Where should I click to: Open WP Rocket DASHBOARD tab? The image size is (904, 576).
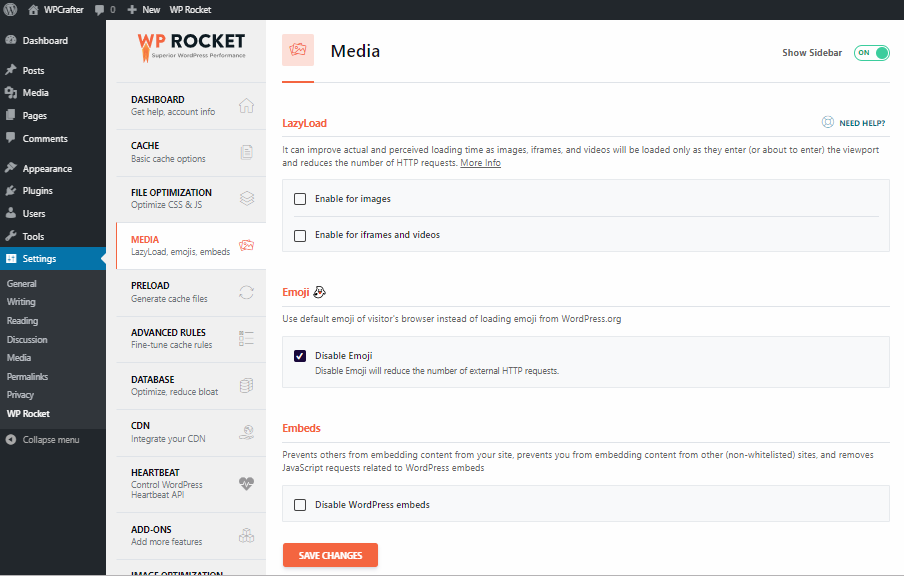(191, 106)
